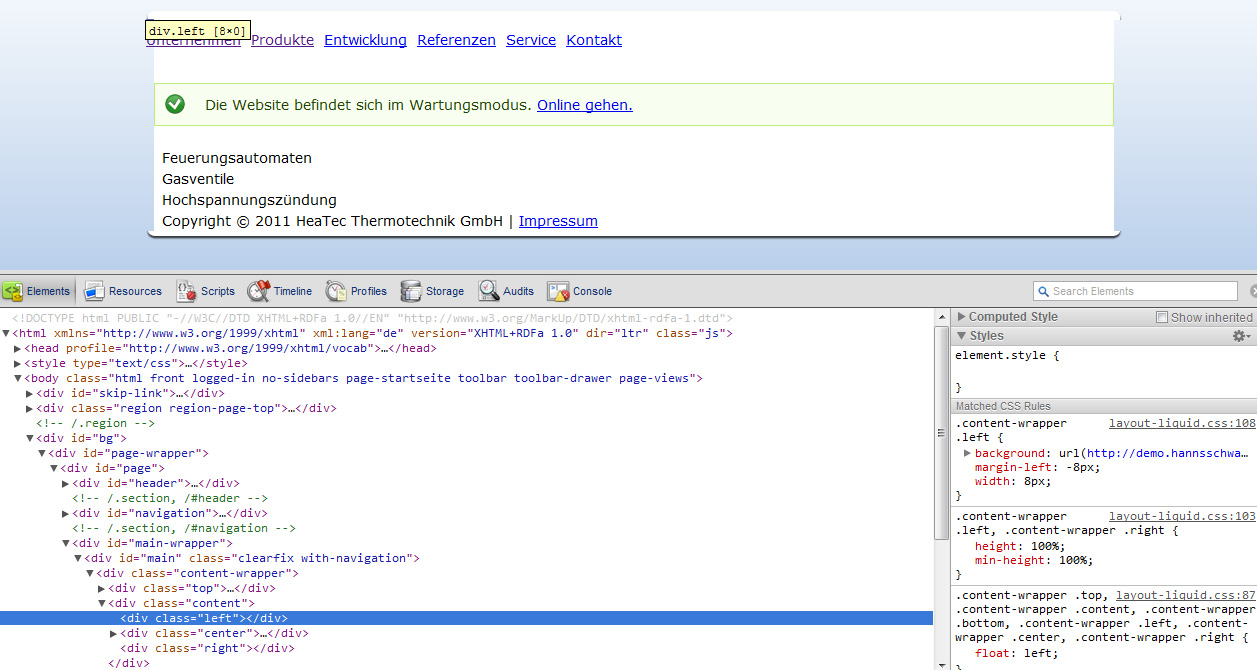
Task: Collapse the div id bg node
Action: pyautogui.click(x=30, y=438)
